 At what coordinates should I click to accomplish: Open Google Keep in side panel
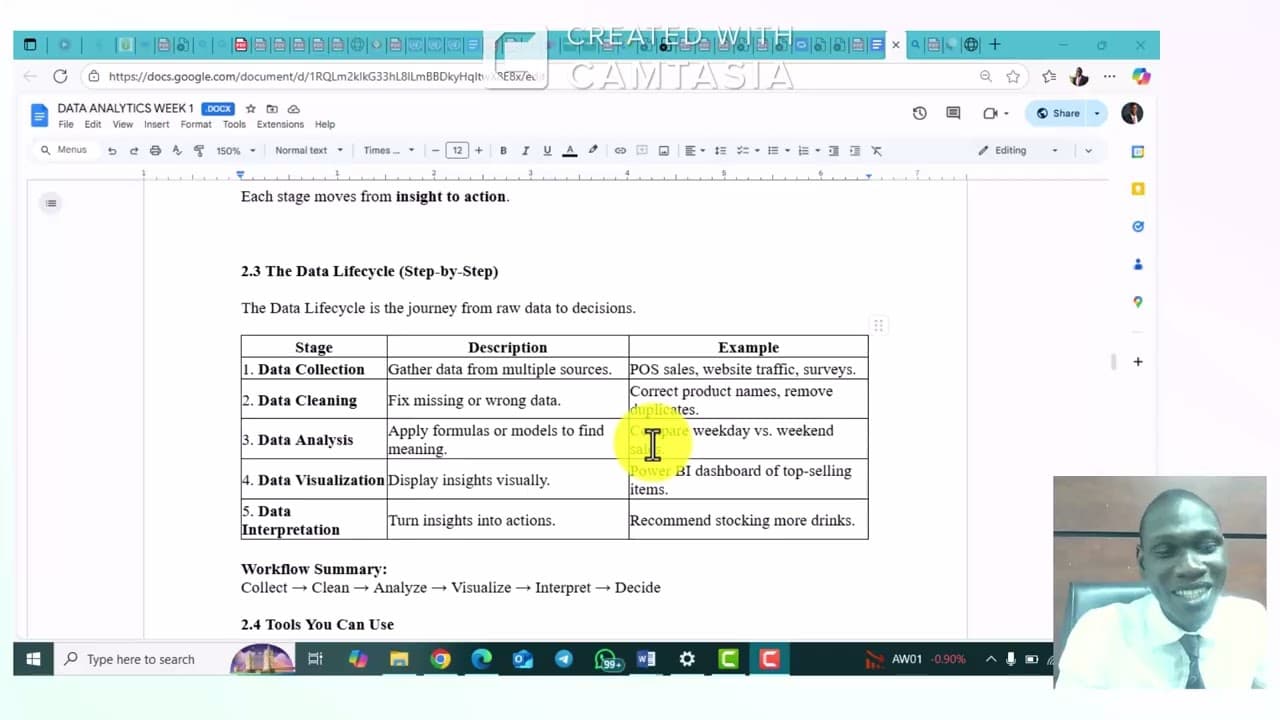(x=1138, y=189)
